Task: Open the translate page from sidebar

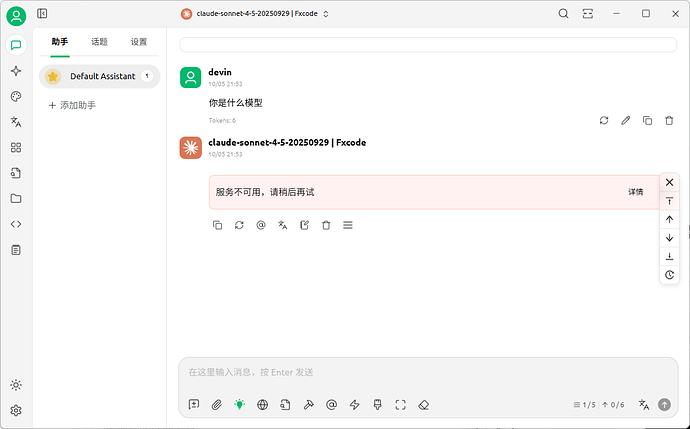Action: (x=16, y=122)
